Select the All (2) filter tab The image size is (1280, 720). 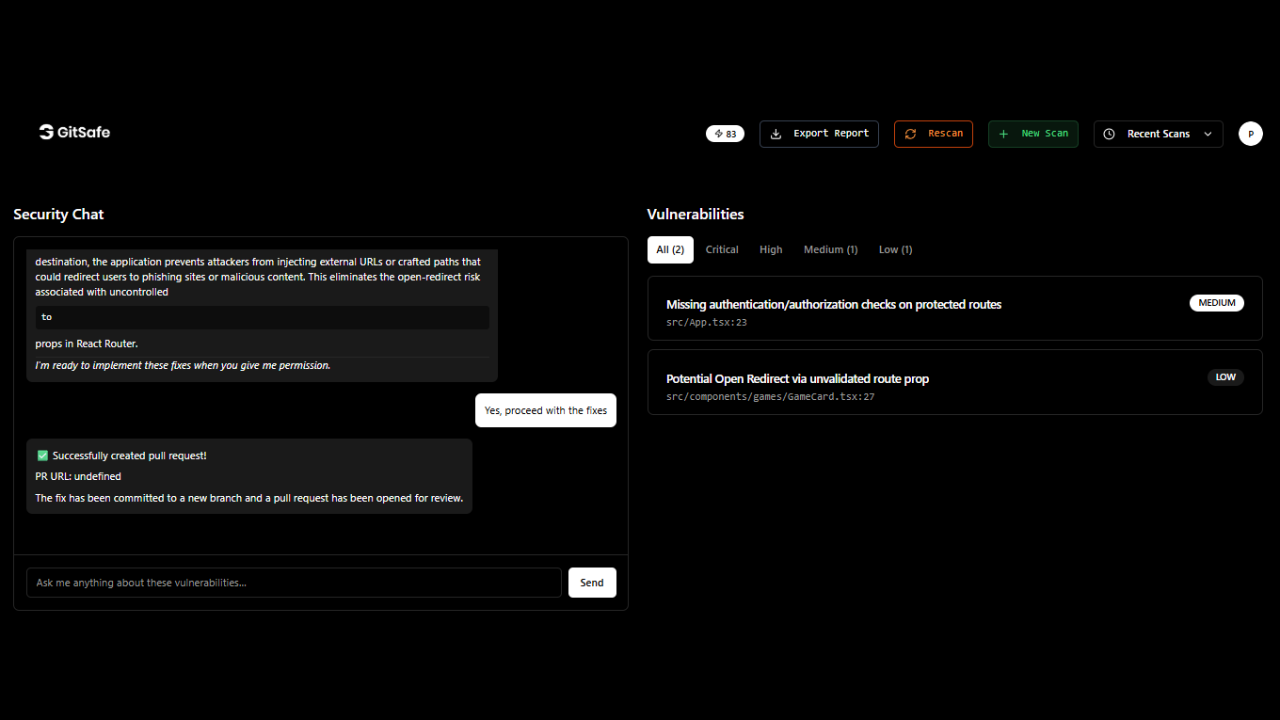[670, 249]
